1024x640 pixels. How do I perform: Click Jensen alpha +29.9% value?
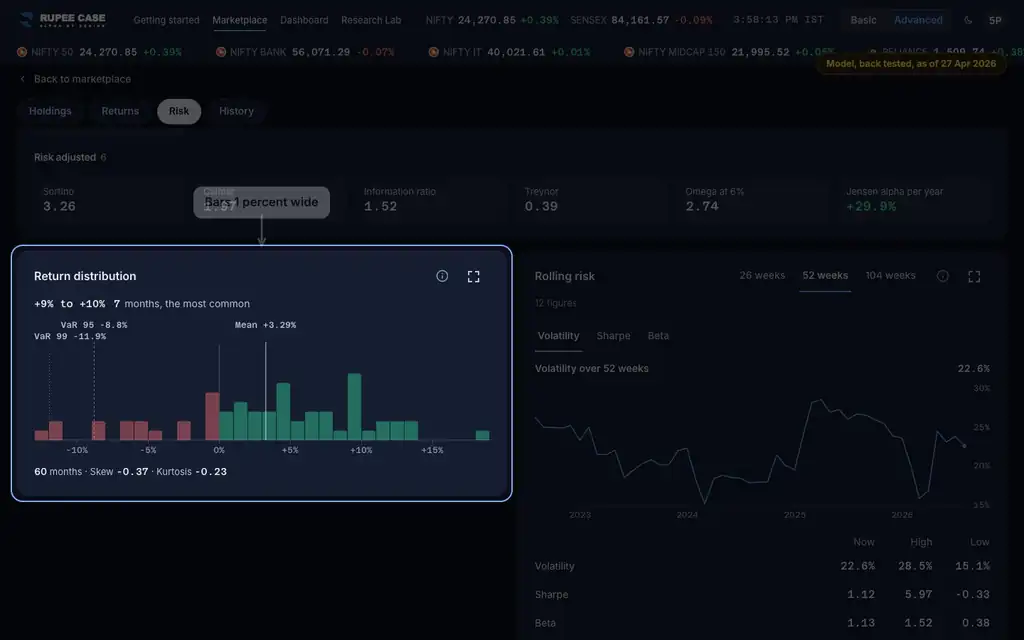pyautogui.click(x=871, y=206)
